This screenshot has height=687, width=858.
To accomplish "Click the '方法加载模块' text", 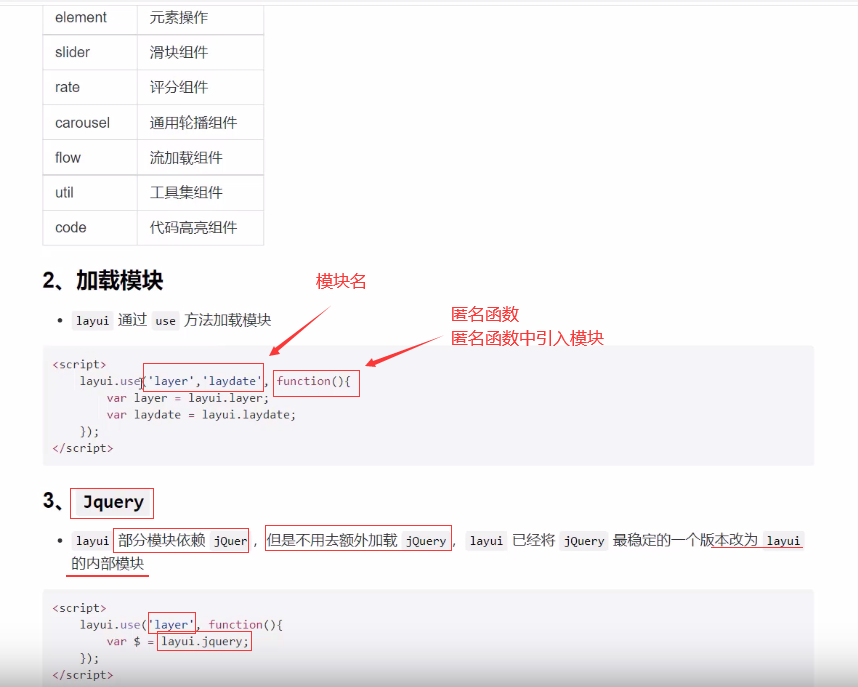I will point(228,320).
